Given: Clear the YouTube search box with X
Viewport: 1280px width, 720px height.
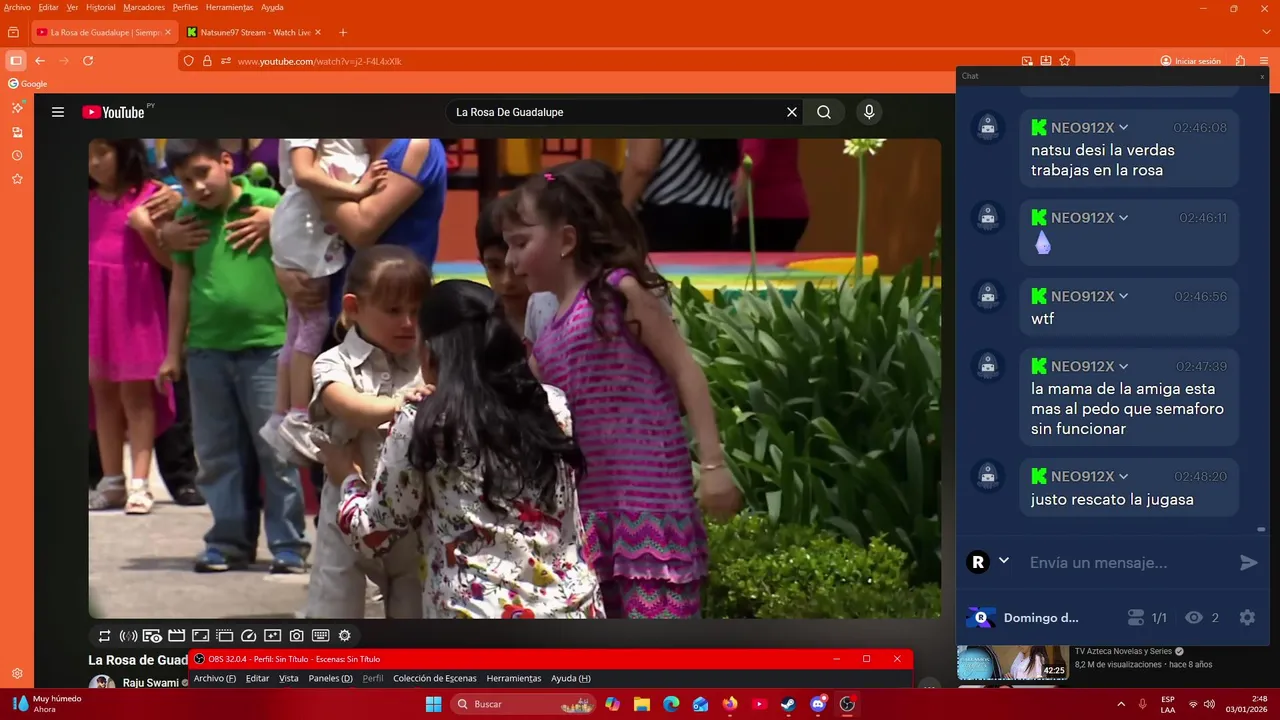Looking at the screenshot, I should click(x=792, y=112).
